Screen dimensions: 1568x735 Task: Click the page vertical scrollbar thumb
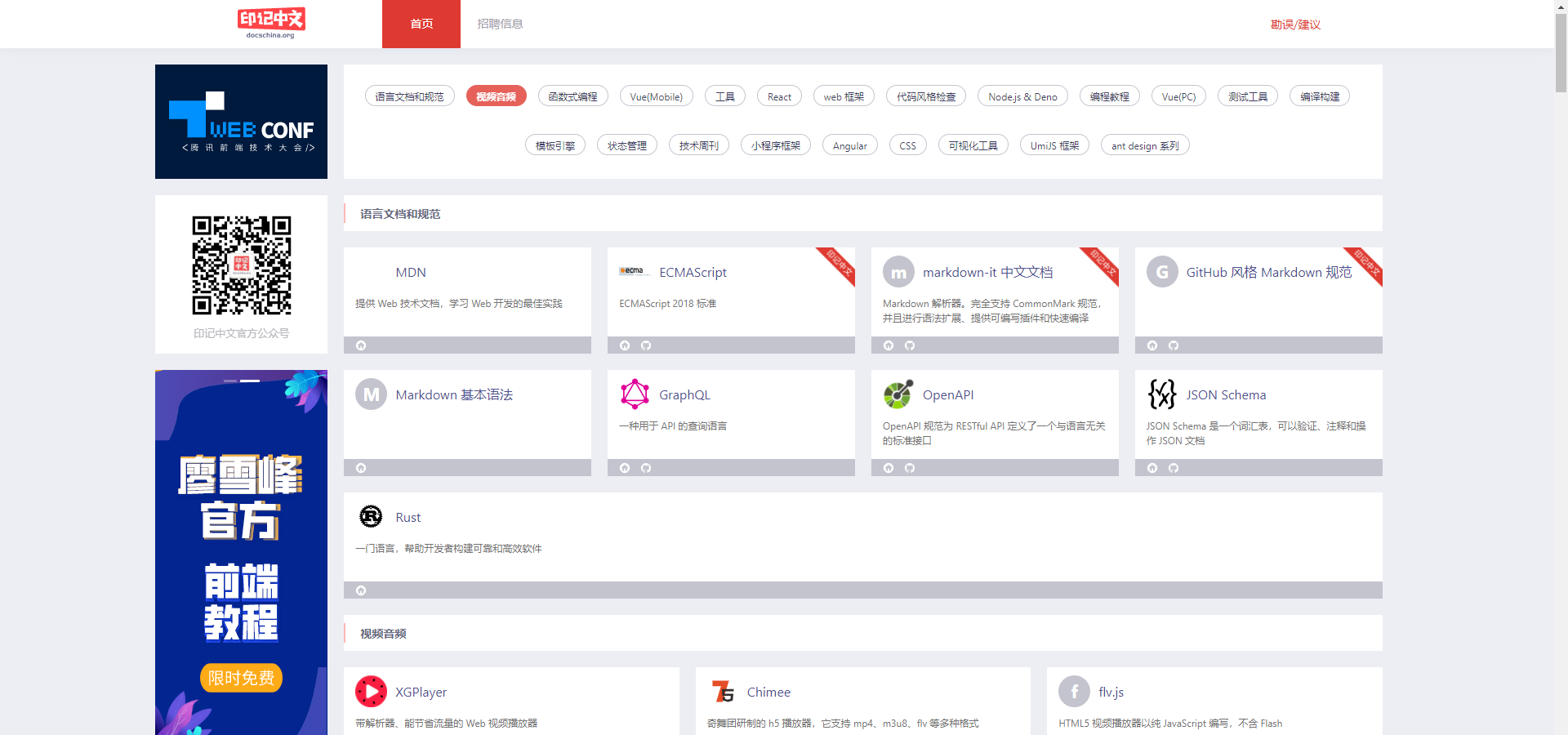point(1561,53)
